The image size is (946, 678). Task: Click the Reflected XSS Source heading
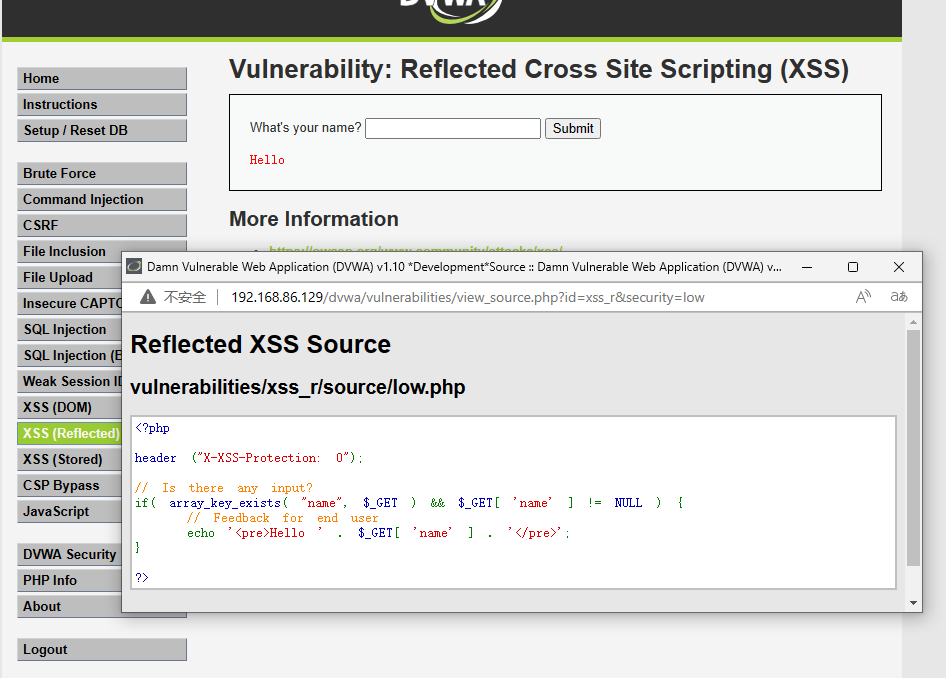pos(261,344)
